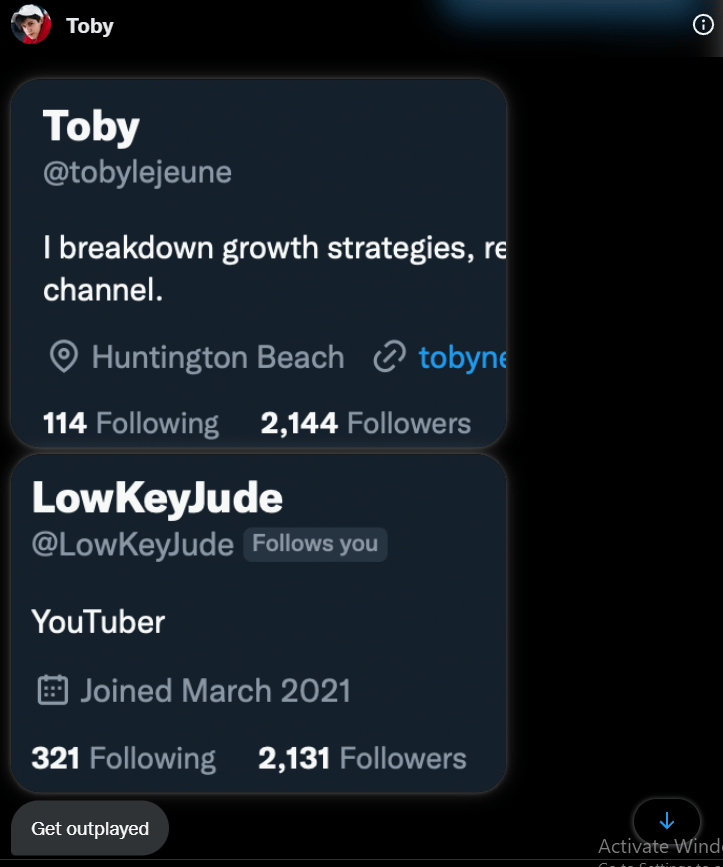Click the YouTuber bio text
The height and width of the screenshot is (867, 723).
point(98,622)
